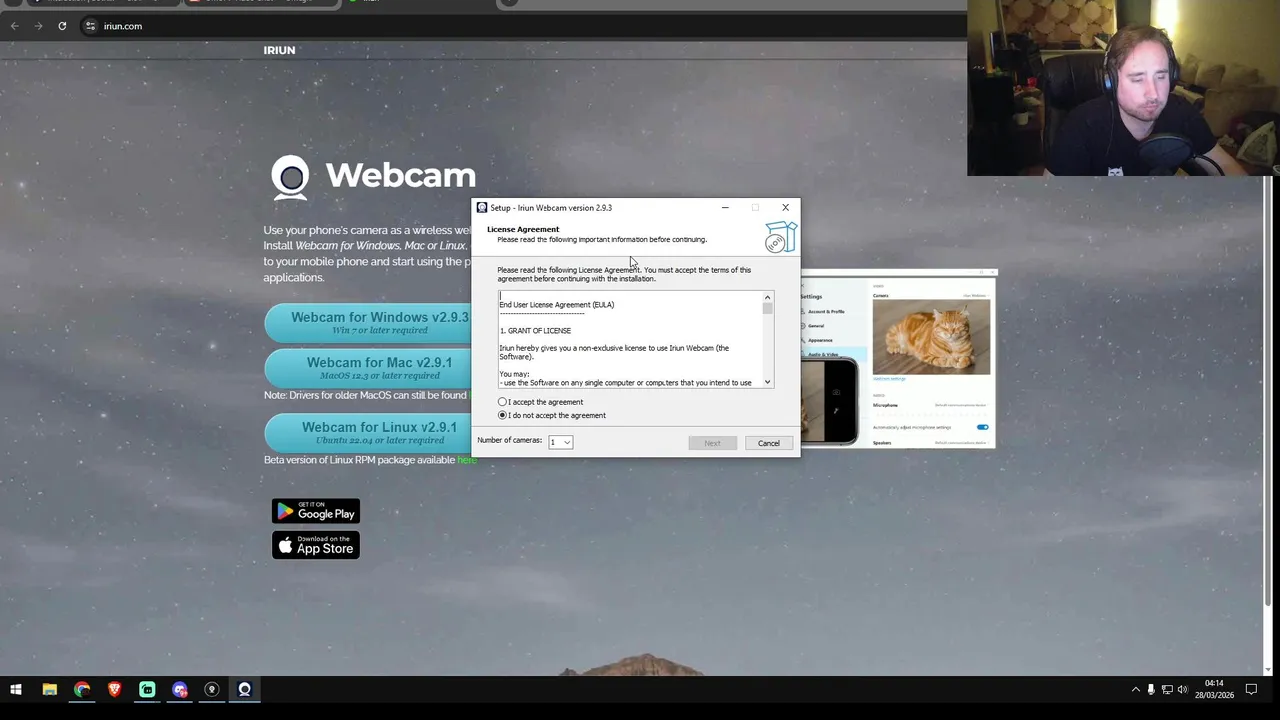Open the Linux RPM 'here' link

[466, 460]
